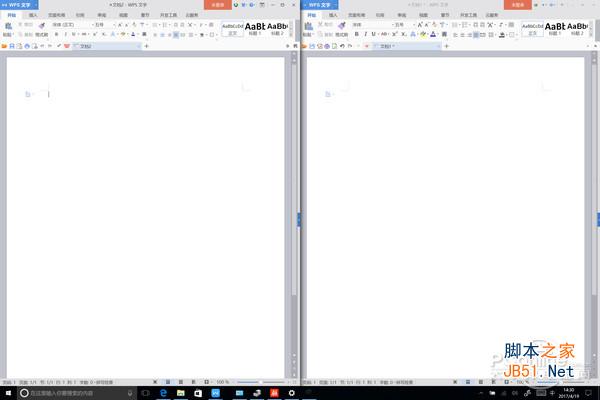The height and width of the screenshot is (400, 600).
Task: Apply numbered list in right window
Action: (x=465, y=25)
